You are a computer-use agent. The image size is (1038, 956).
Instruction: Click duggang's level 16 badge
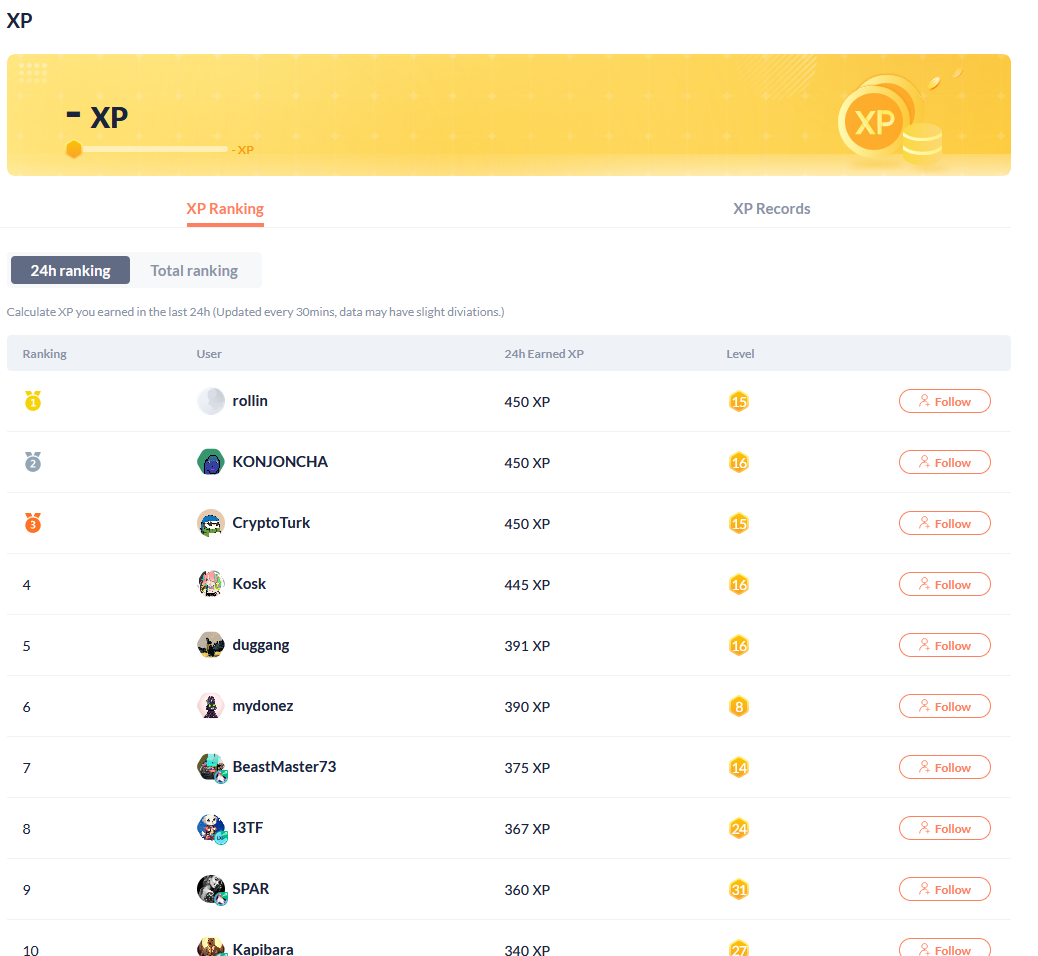pos(739,645)
